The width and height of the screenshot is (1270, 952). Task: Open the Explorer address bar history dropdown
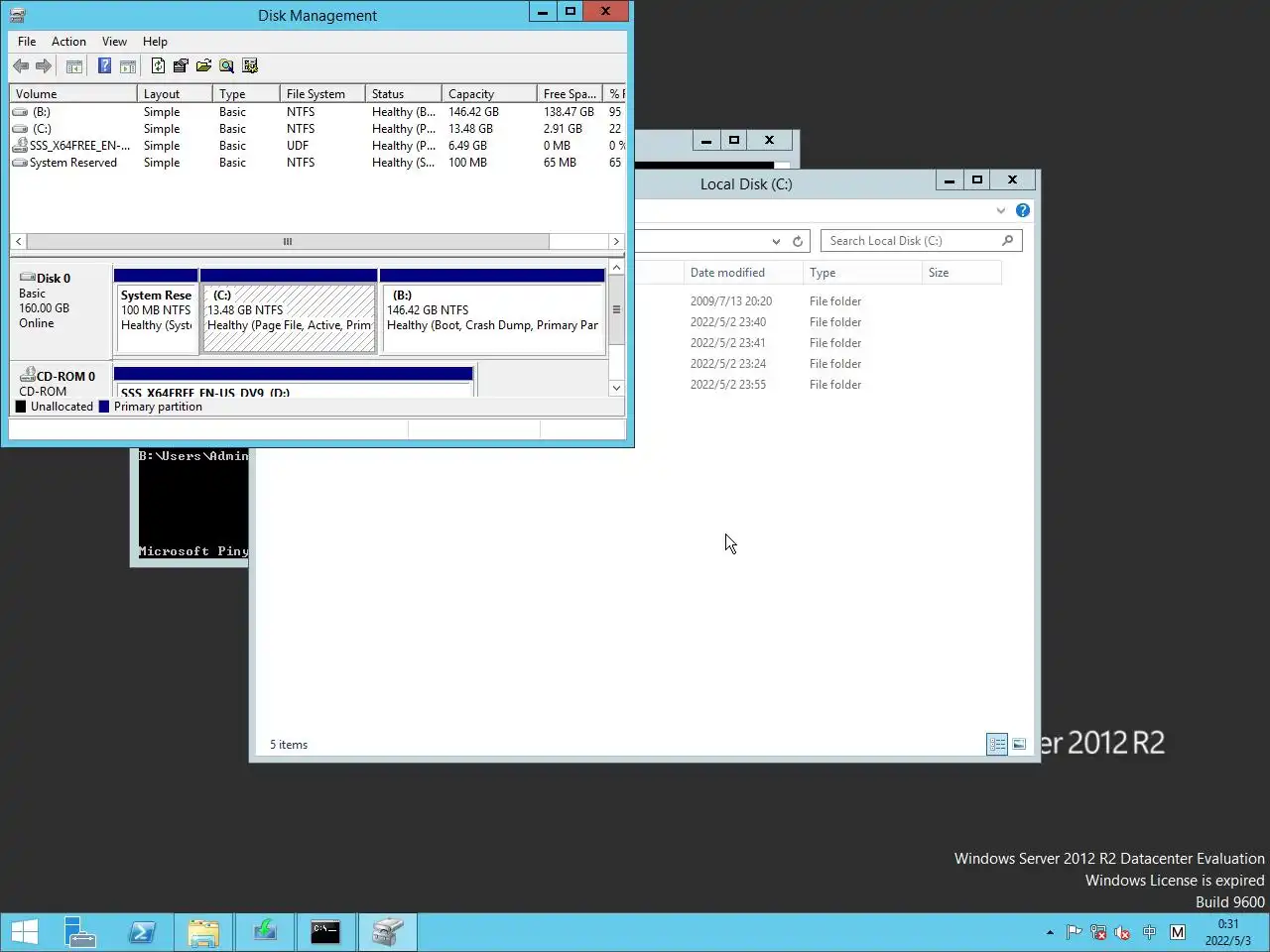click(x=776, y=241)
